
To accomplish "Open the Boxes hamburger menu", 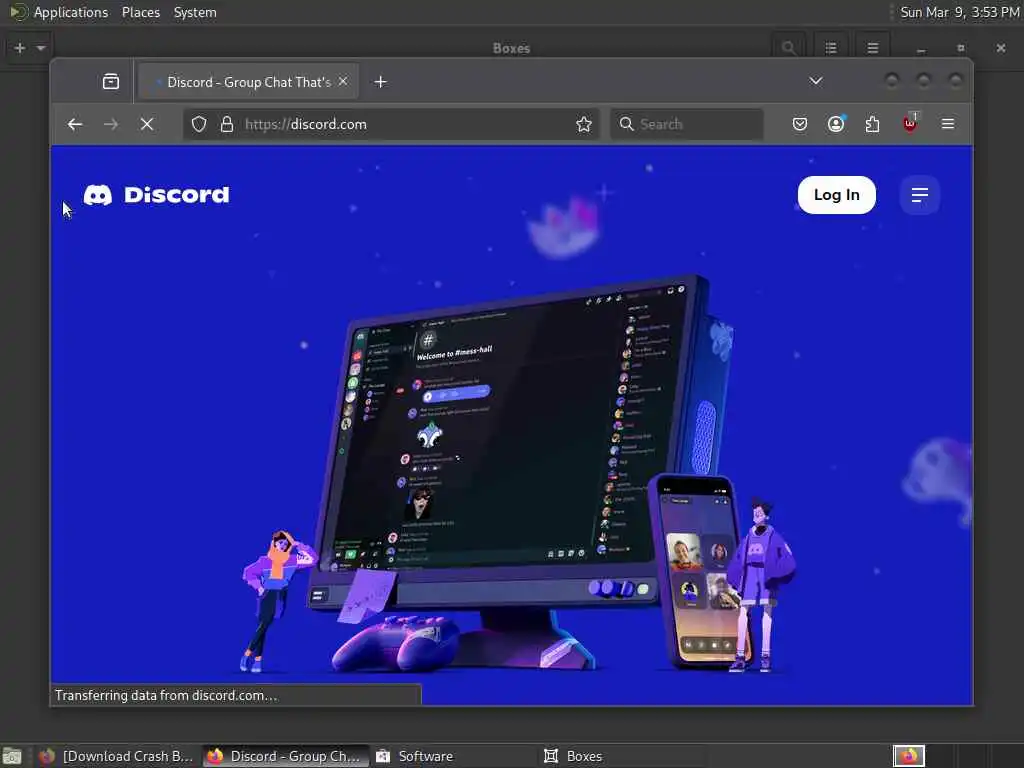I will pyautogui.click(x=872, y=48).
